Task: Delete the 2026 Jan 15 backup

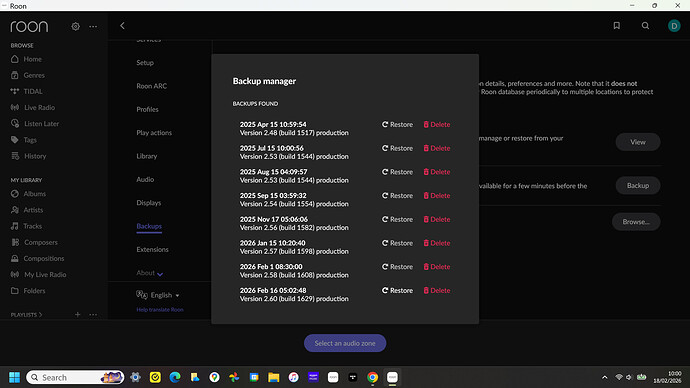Action: coord(437,243)
